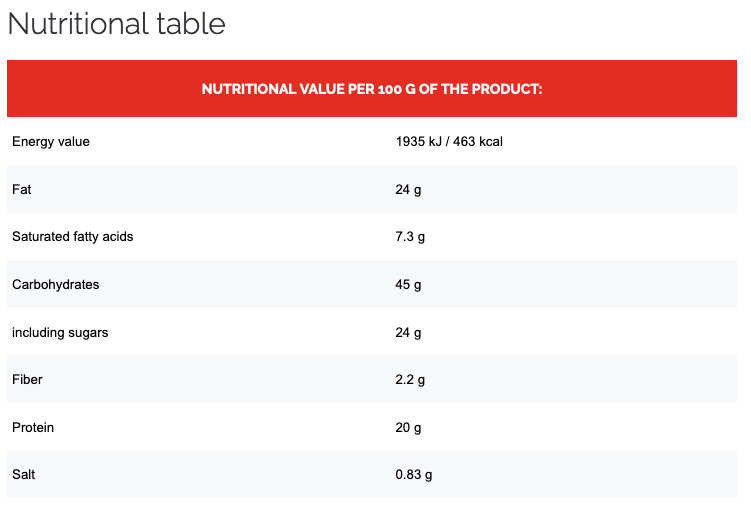Click the Carbohydrates row label
This screenshot has height=516, width=751.
tap(56, 285)
